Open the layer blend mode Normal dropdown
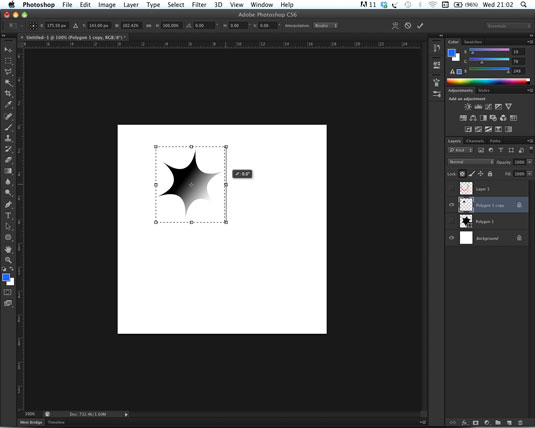This screenshot has height=428, width=535. point(471,162)
